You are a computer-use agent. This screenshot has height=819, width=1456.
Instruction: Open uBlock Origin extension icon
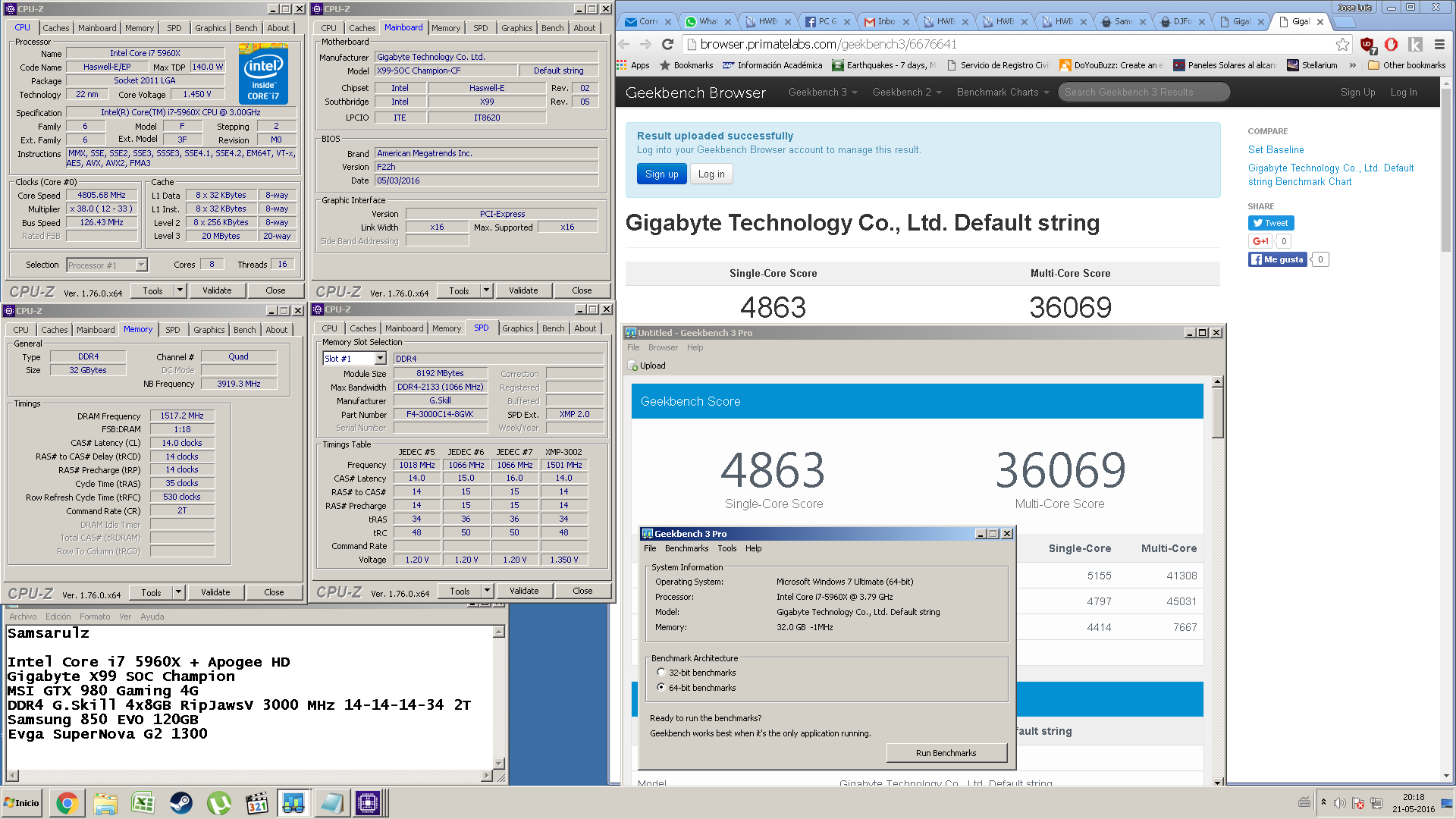[x=1368, y=45]
